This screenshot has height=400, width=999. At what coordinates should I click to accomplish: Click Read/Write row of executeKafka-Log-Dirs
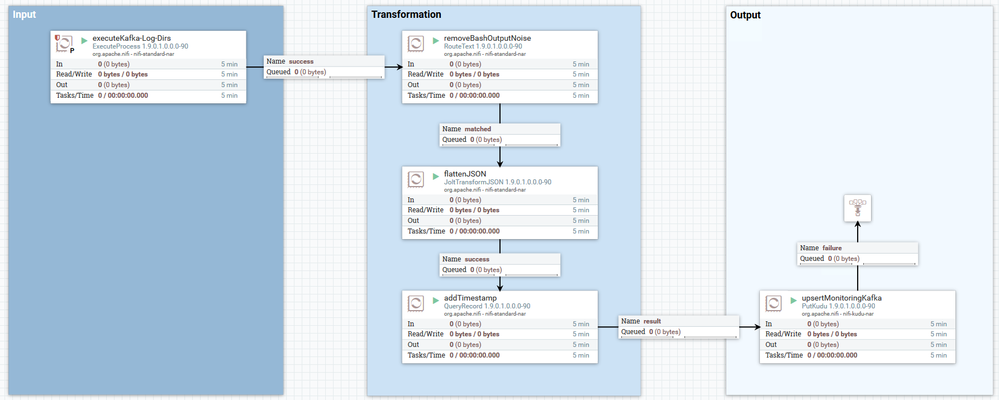point(148,75)
